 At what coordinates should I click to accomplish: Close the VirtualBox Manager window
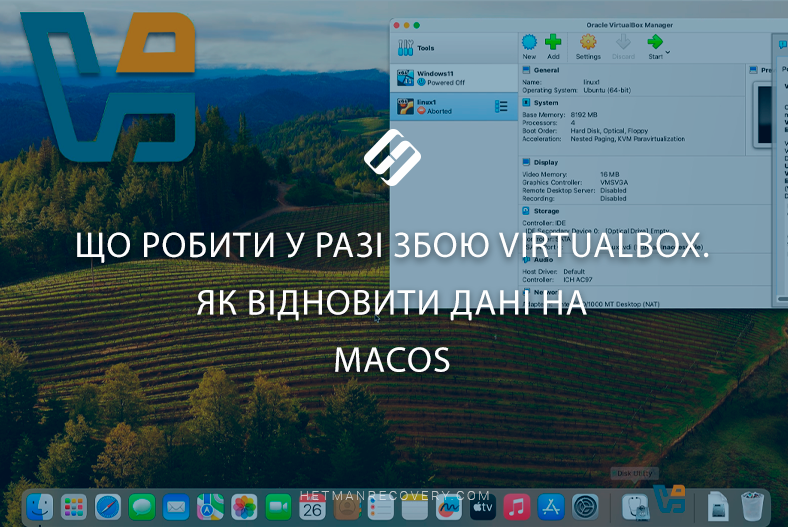click(x=397, y=25)
